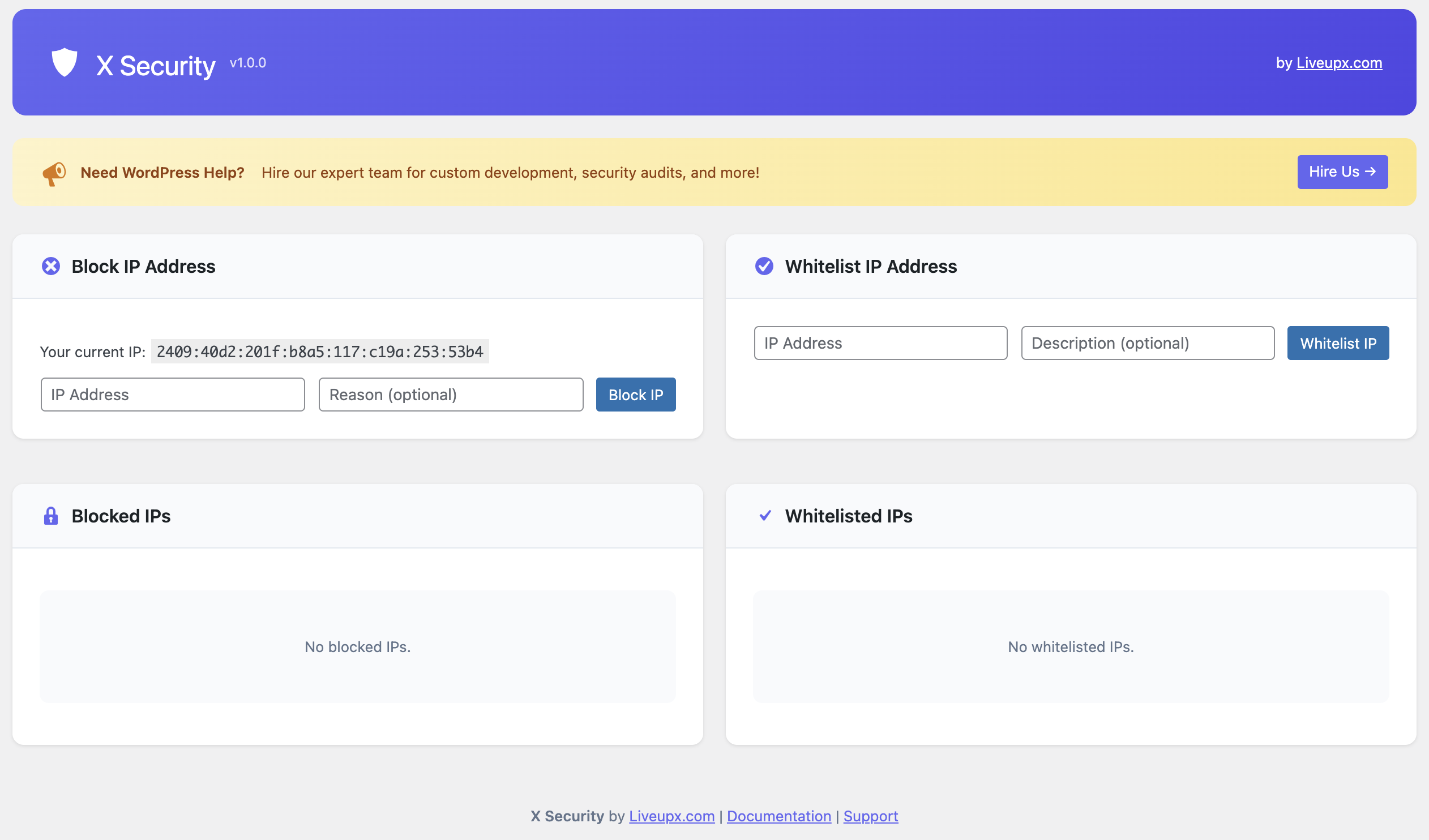Click the 'Blocked IPs' heading
This screenshot has height=840, width=1429.
pyautogui.click(x=121, y=516)
